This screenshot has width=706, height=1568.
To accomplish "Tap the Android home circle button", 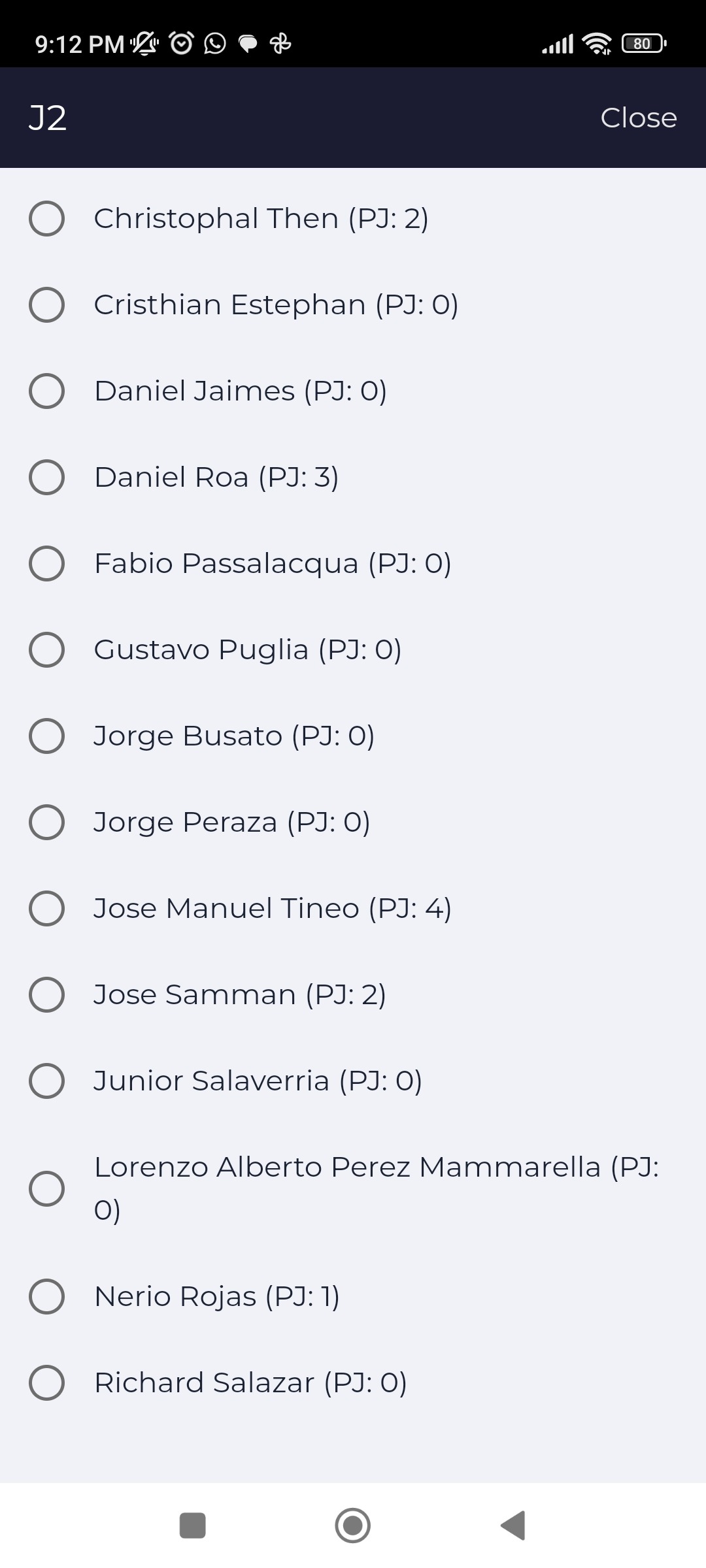I will point(353,1526).
